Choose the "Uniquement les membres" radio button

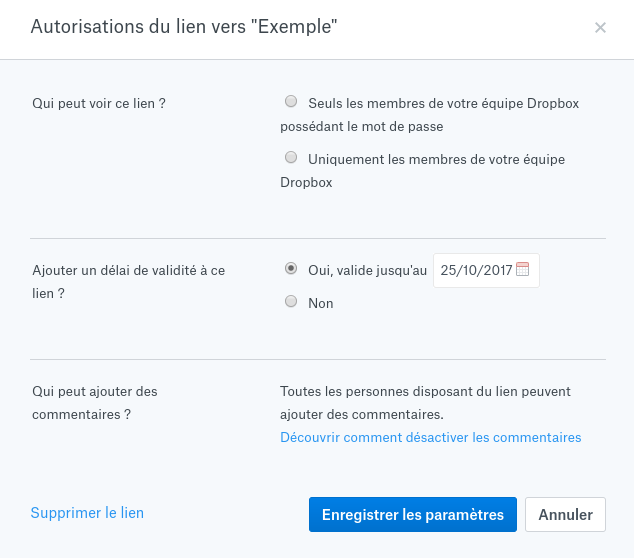[291, 157]
